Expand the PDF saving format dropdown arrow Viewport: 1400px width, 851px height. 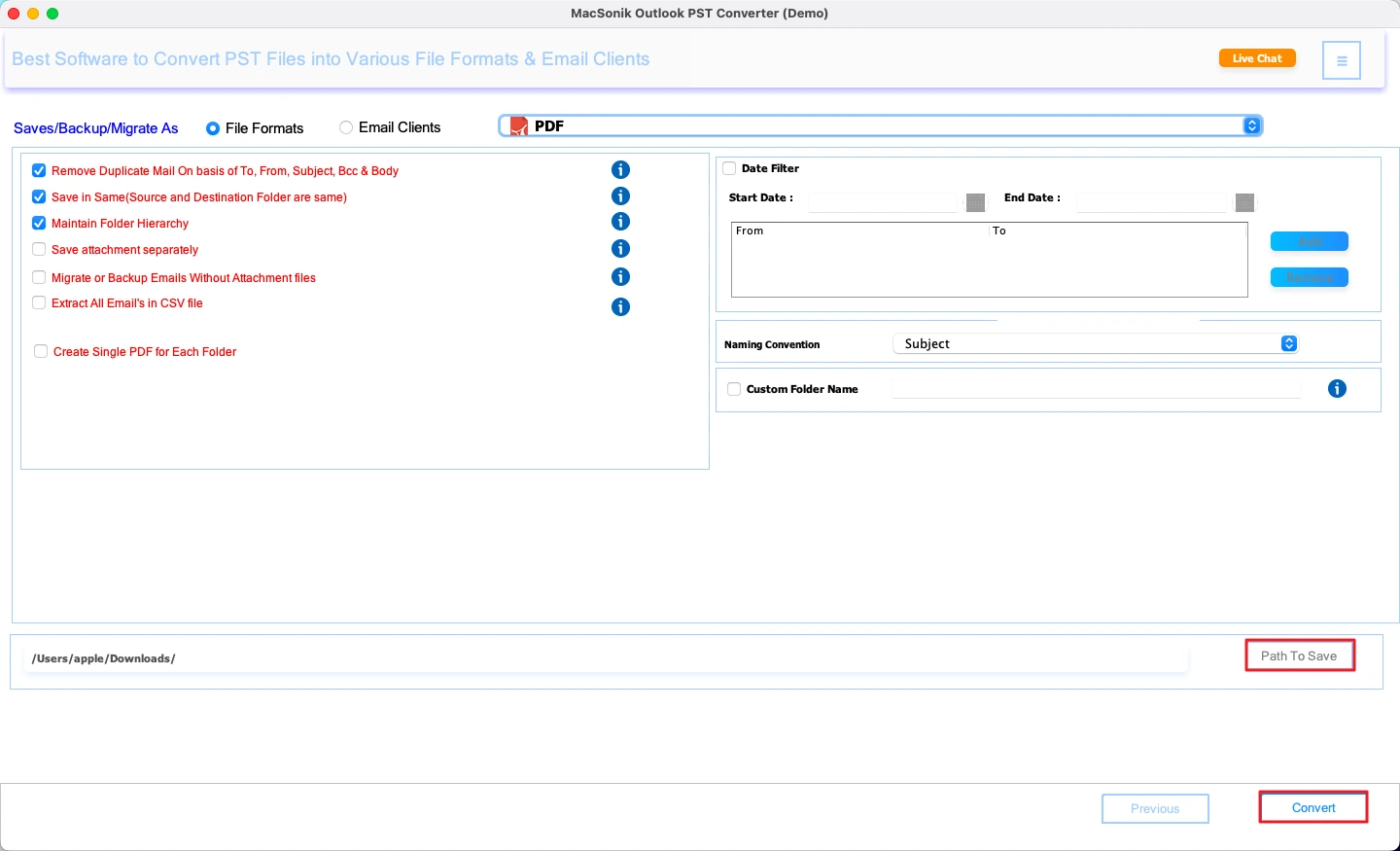(1252, 125)
